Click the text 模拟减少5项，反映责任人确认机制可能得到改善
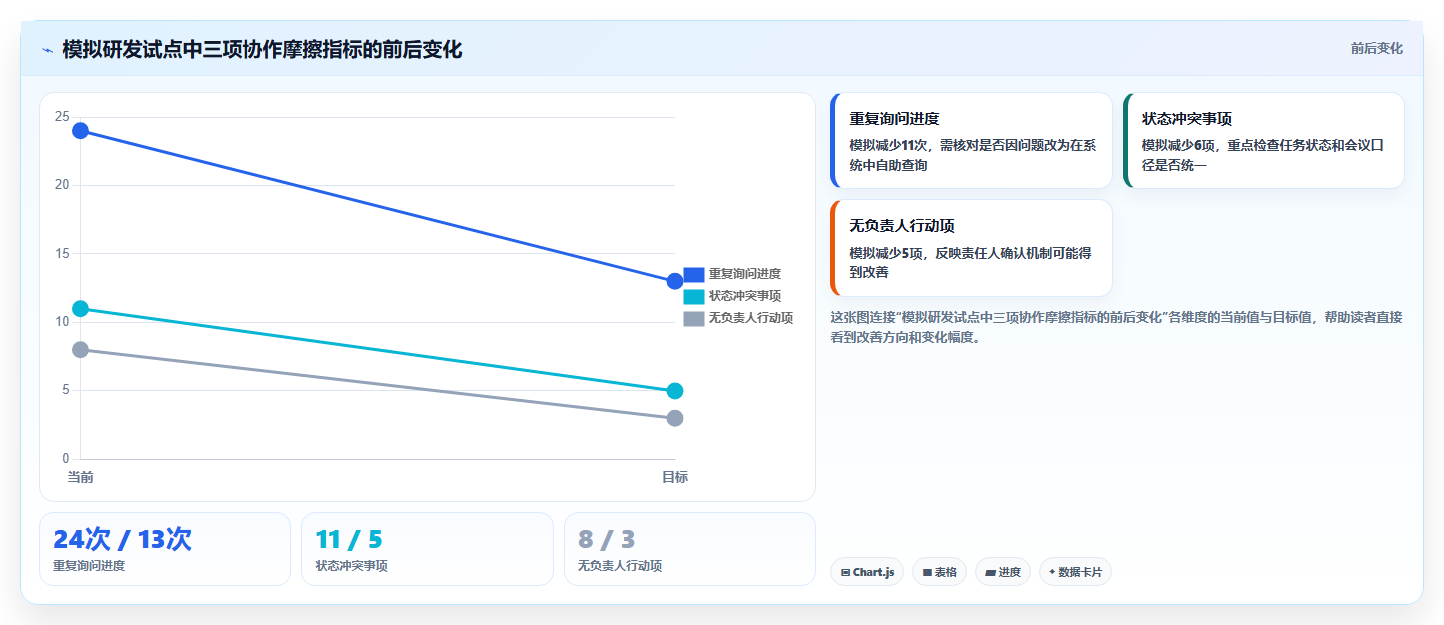This screenshot has height=625, width=1444. pyautogui.click(x=970, y=263)
